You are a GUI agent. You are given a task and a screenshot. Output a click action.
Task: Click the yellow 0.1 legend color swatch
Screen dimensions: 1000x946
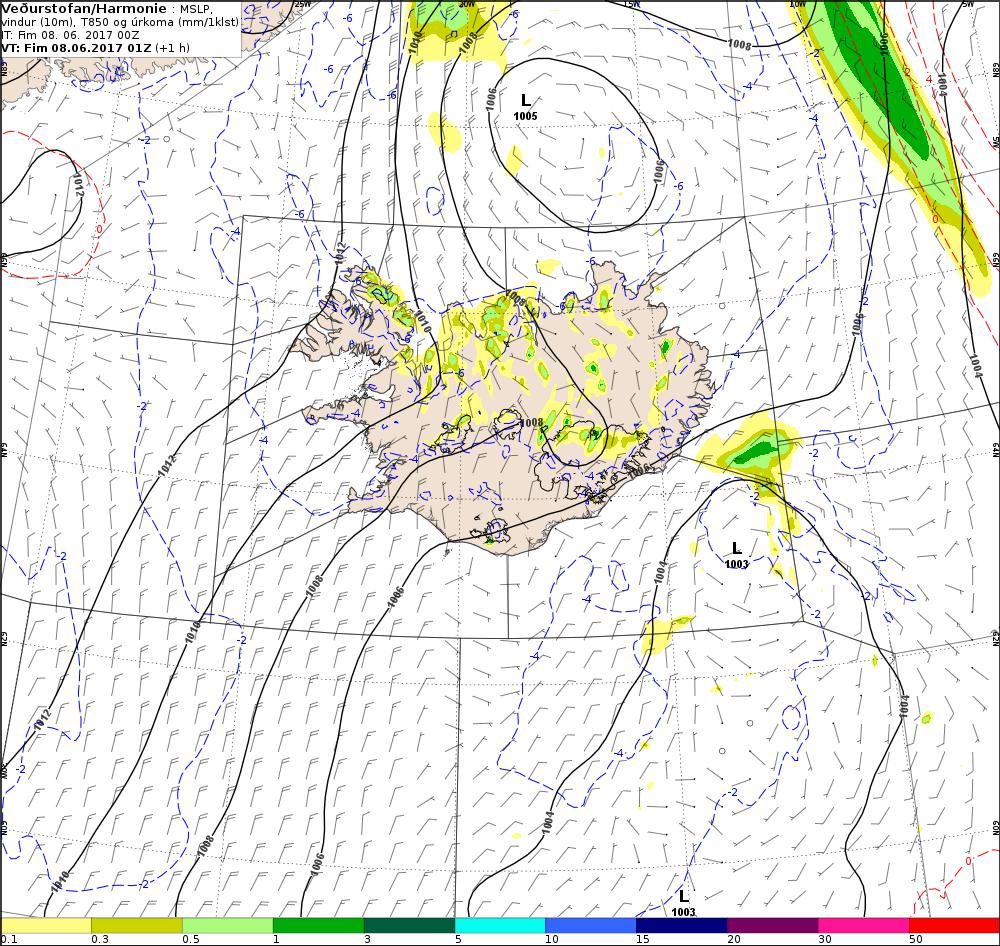[x=46, y=925]
